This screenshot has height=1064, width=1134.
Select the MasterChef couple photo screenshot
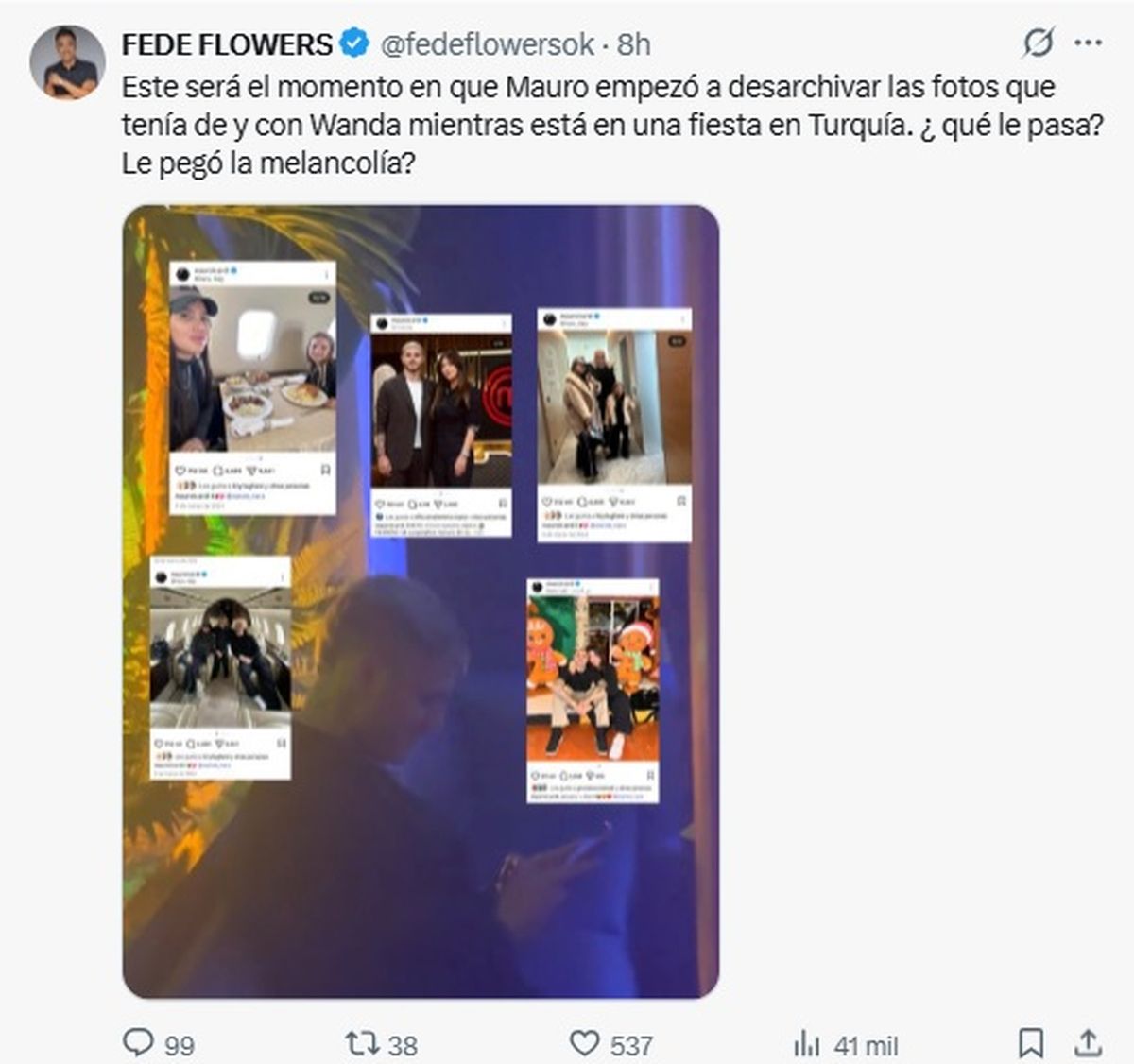tap(441, 425)
